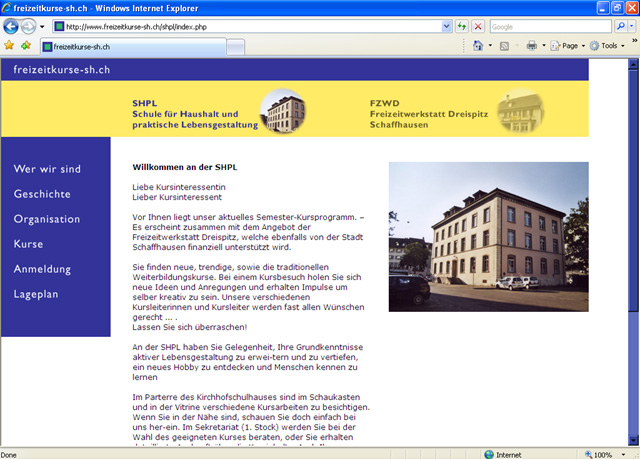Open the 'Lageplan' sidebar link

click(38, 294)
